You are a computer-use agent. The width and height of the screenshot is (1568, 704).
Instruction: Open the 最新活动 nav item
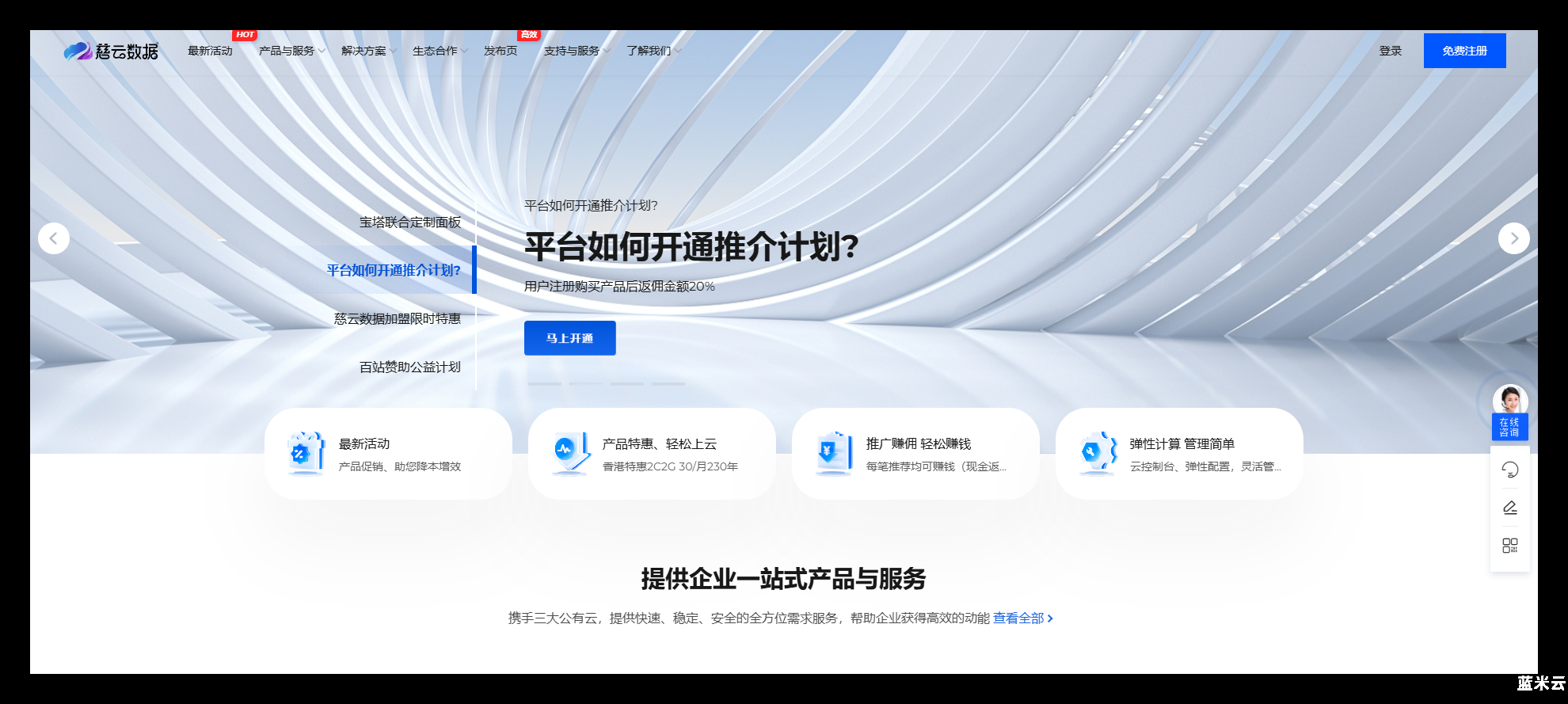point(210,51)
